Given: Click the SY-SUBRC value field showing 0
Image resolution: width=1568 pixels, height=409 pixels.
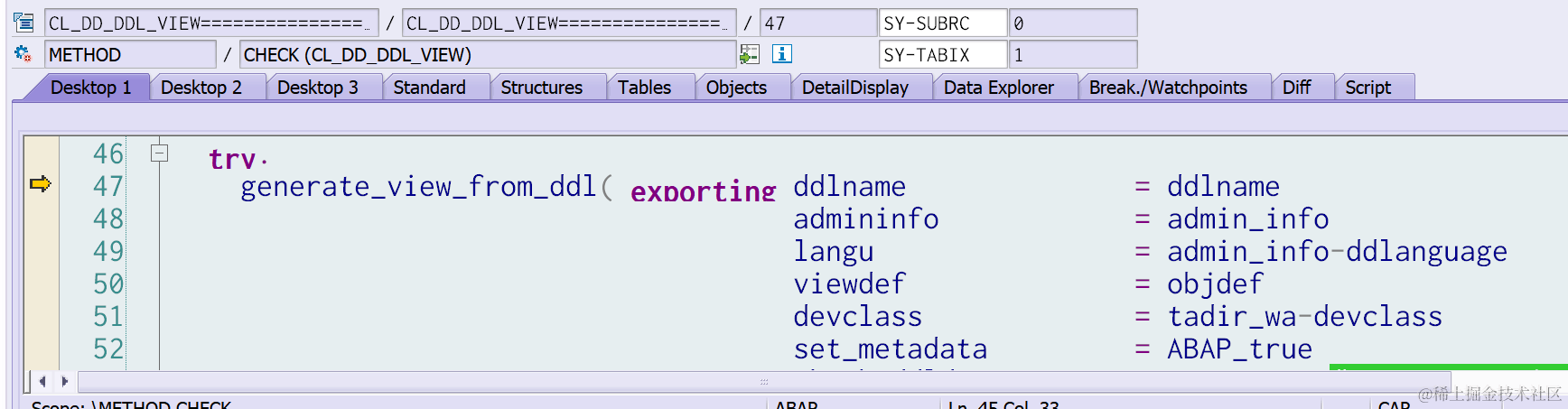Looking at the screenshot, I should click(x=1073, y=23).
